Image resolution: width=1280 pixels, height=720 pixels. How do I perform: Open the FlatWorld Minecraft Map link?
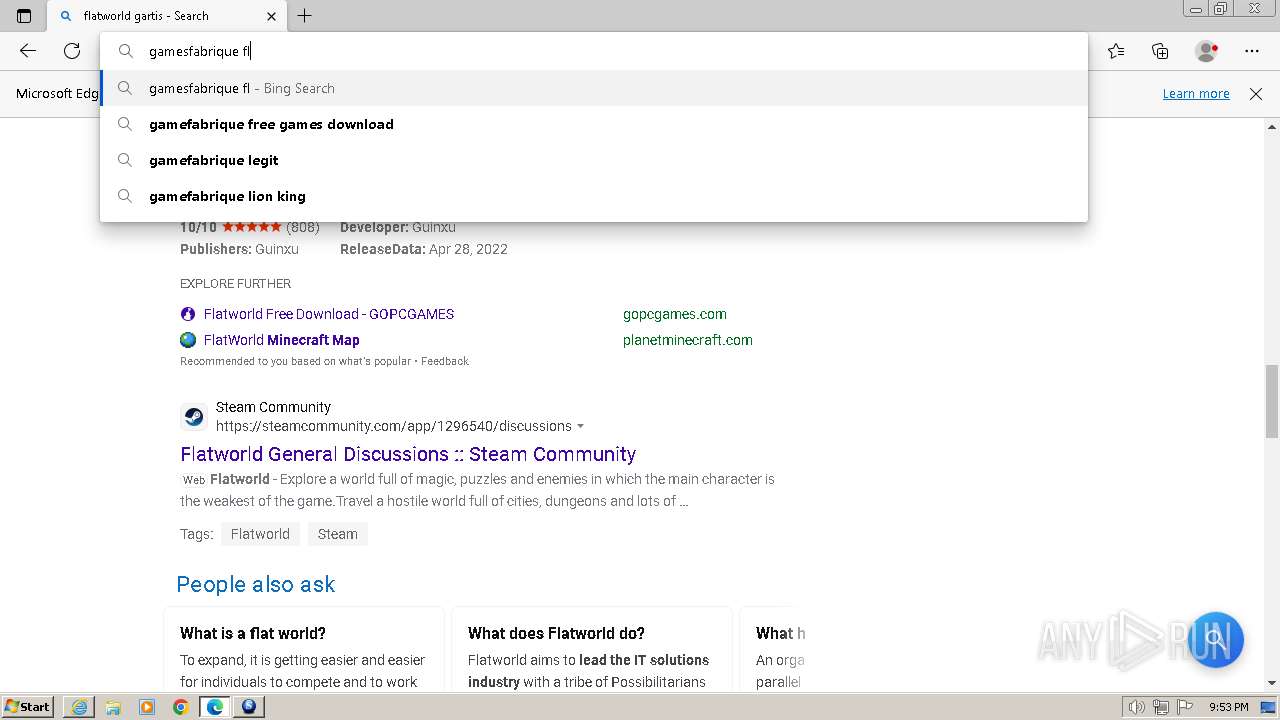[282, 340]
